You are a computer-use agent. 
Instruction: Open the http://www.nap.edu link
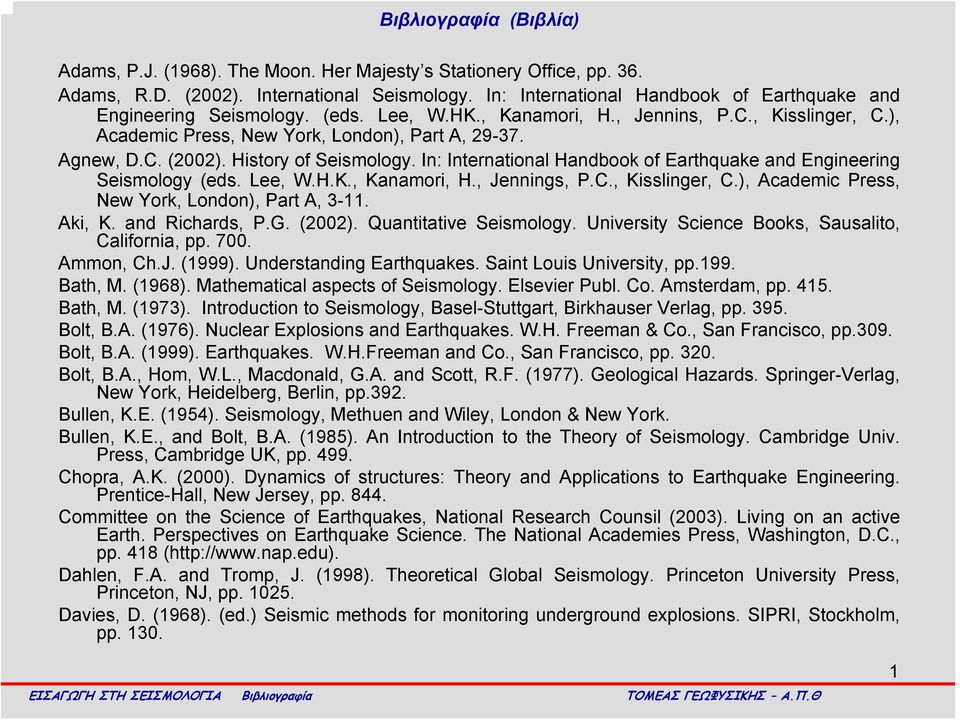(250, 553)
